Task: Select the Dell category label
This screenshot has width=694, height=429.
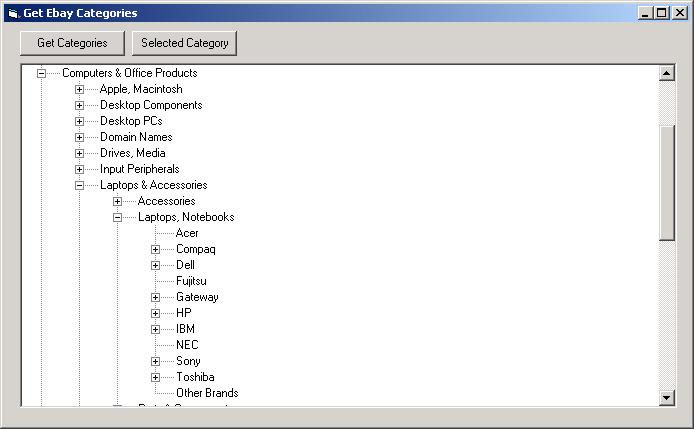Action: click(185, 265)
